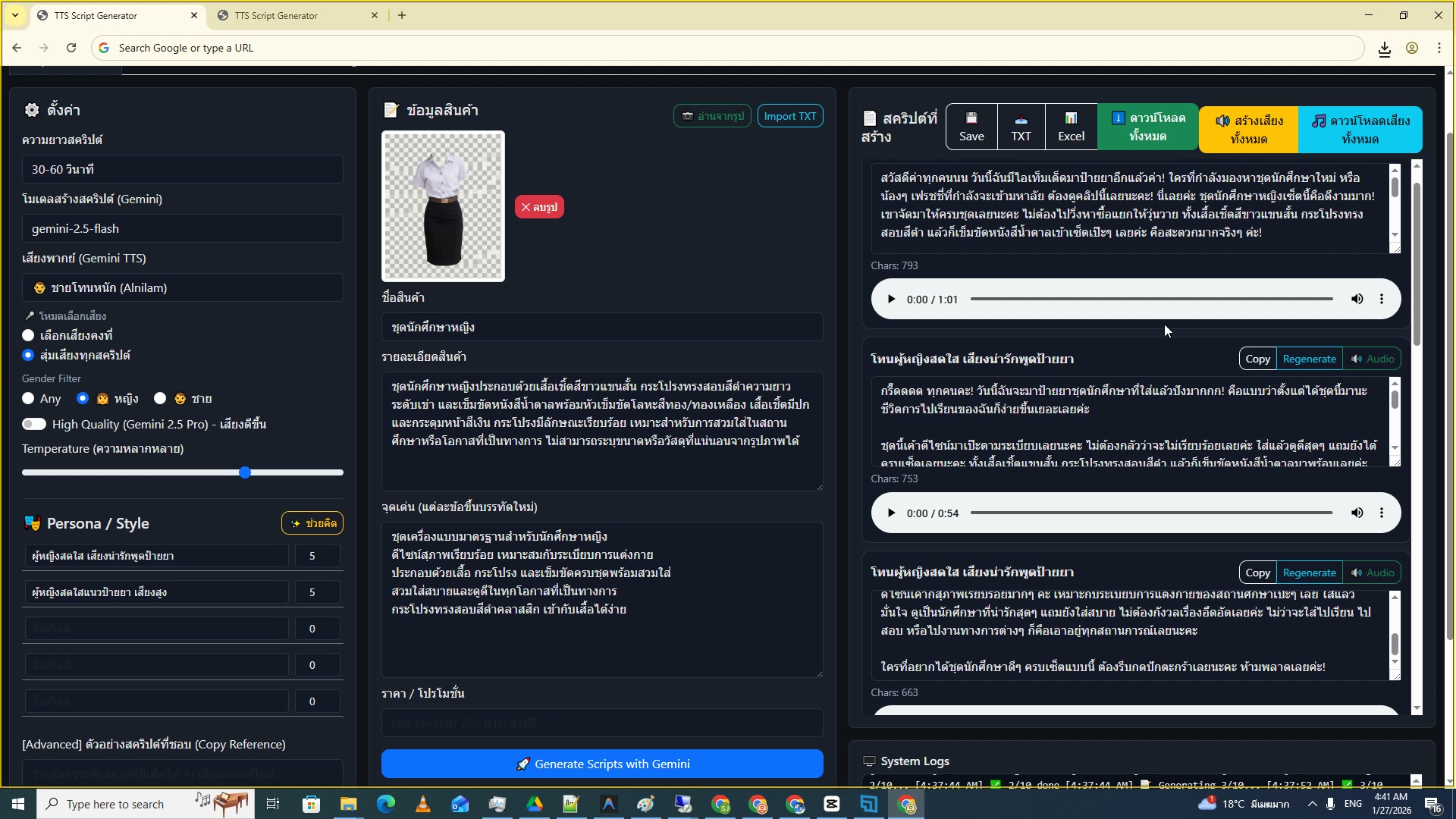This screenshot has height=819, width=1456.
Task: Select ชาย in the Gender Filter
Action: pos(160,398)
